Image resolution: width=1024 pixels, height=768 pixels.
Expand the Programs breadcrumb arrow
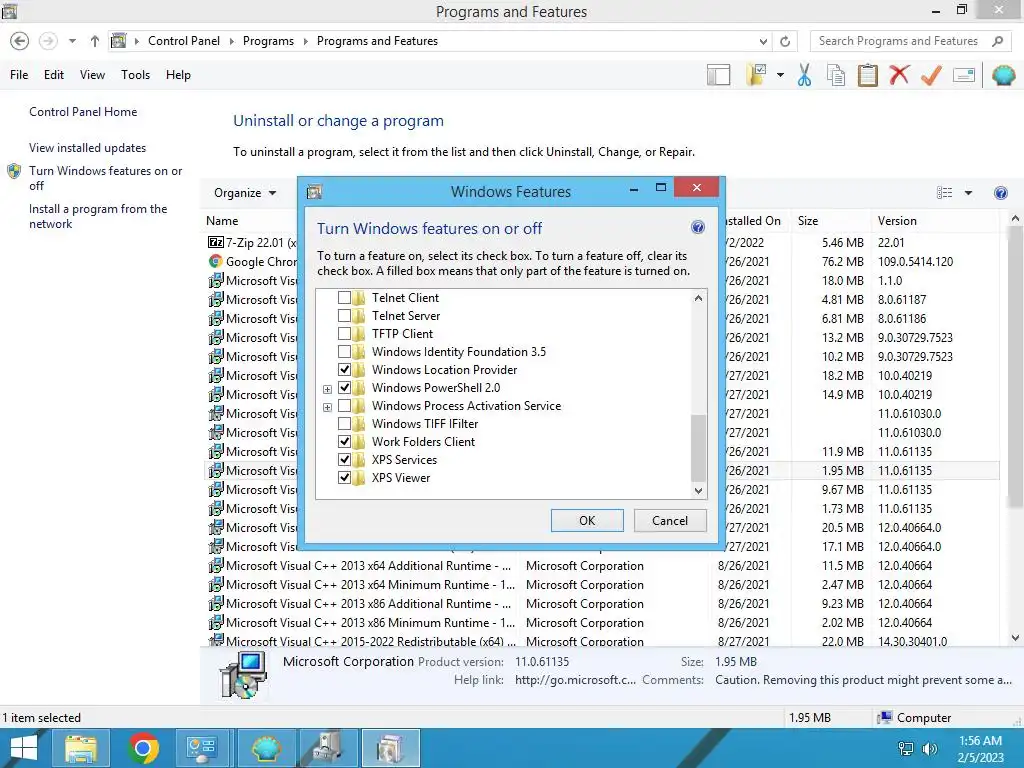point(305,41)
